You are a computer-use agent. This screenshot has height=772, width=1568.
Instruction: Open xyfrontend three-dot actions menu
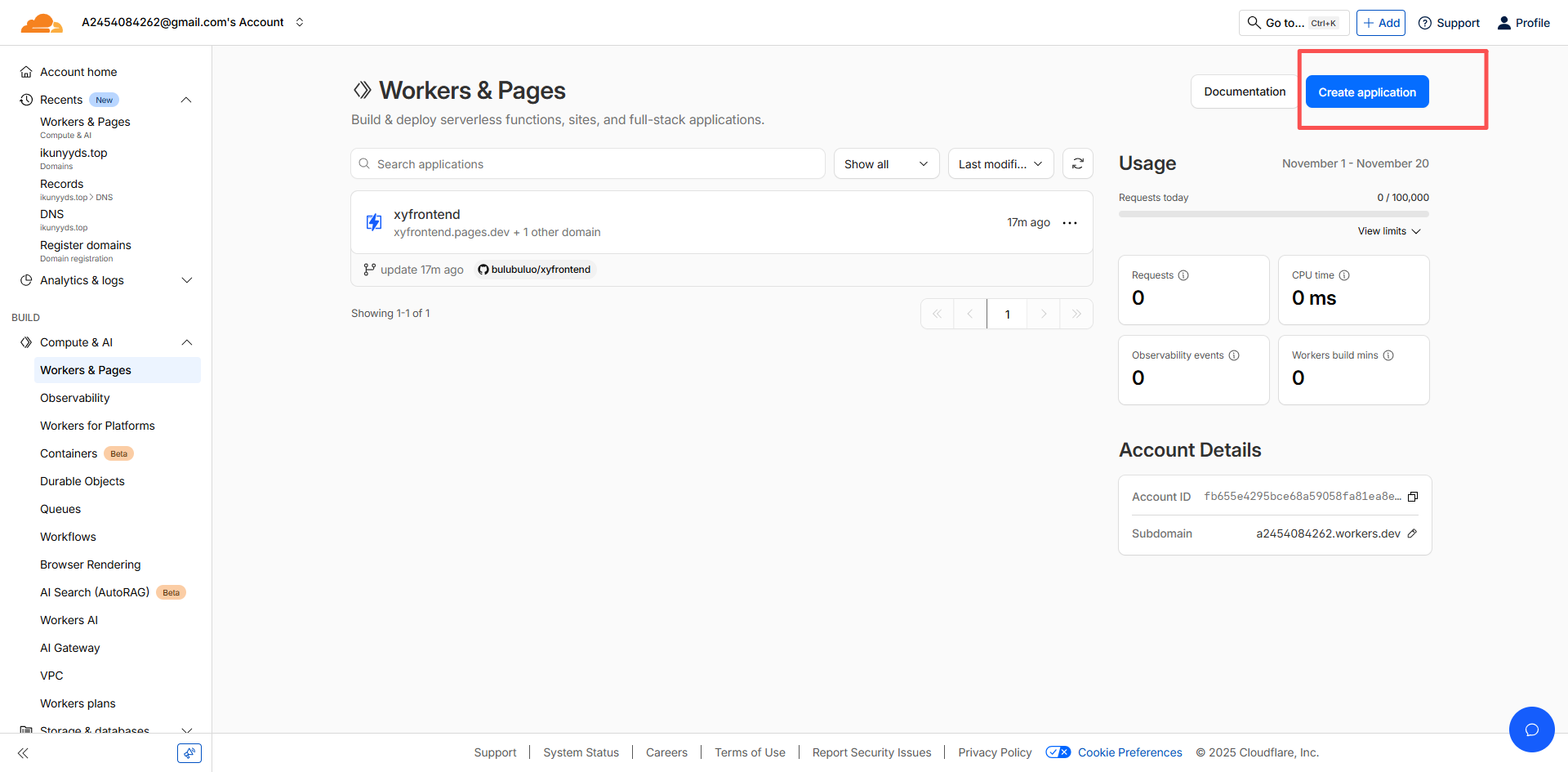(x=1070, y=223)
